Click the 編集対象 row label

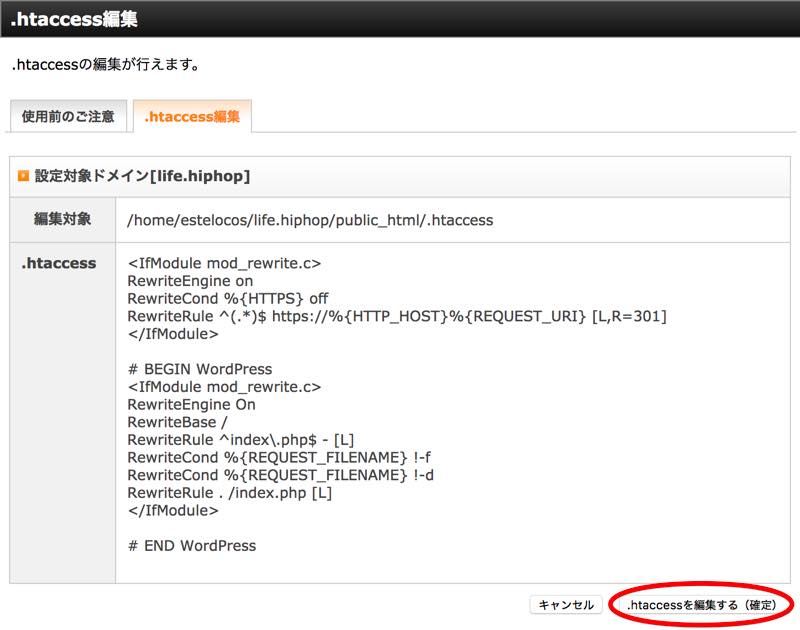[x=62, y=219]
